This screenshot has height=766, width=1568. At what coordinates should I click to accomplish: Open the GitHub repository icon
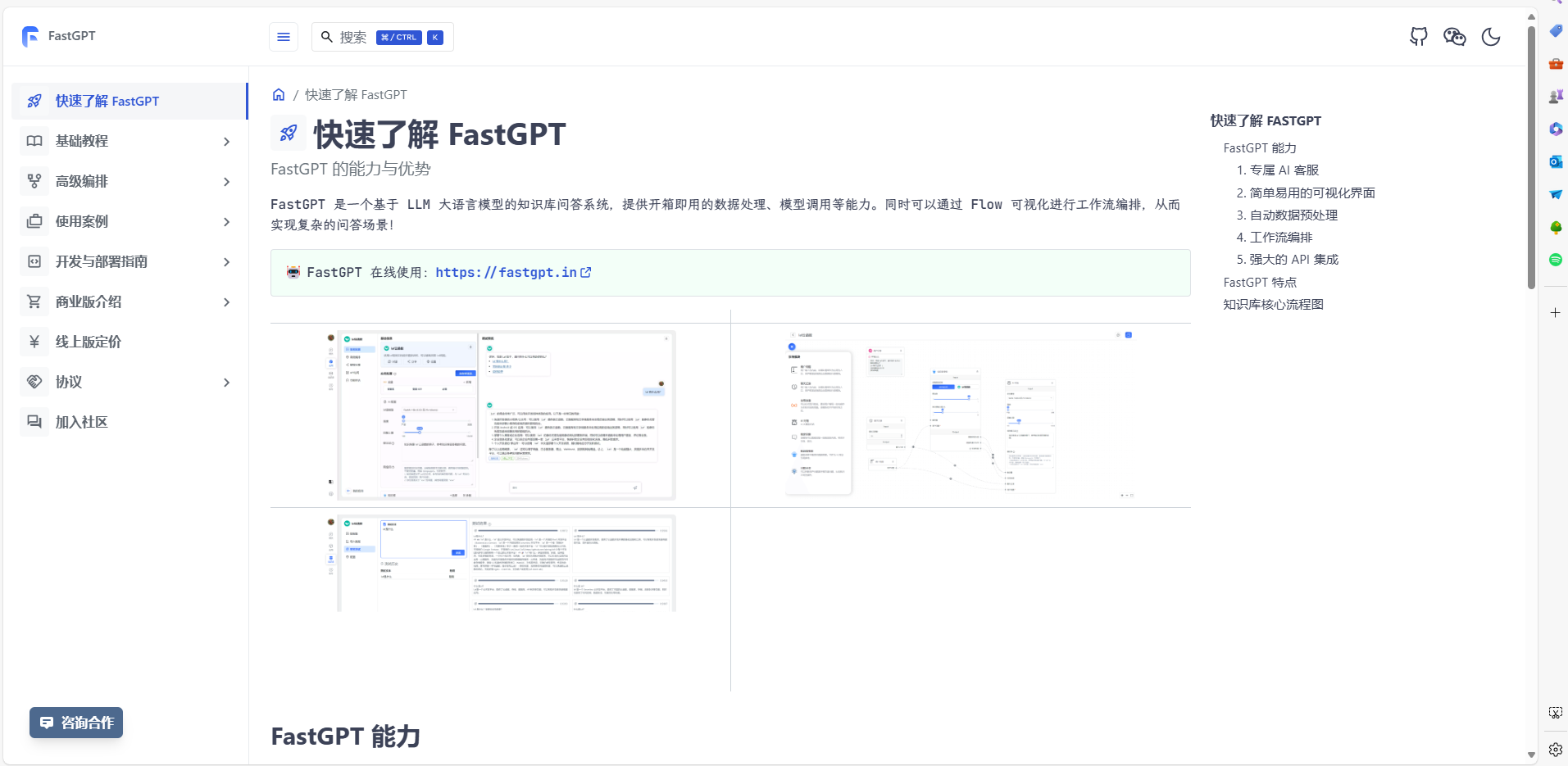point(1419,37)
